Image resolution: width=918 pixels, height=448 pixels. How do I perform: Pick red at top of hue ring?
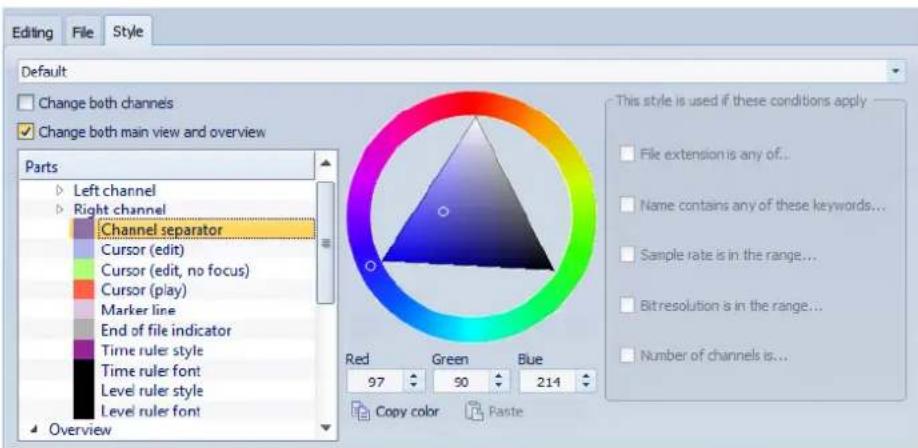[x=471, y=103]
